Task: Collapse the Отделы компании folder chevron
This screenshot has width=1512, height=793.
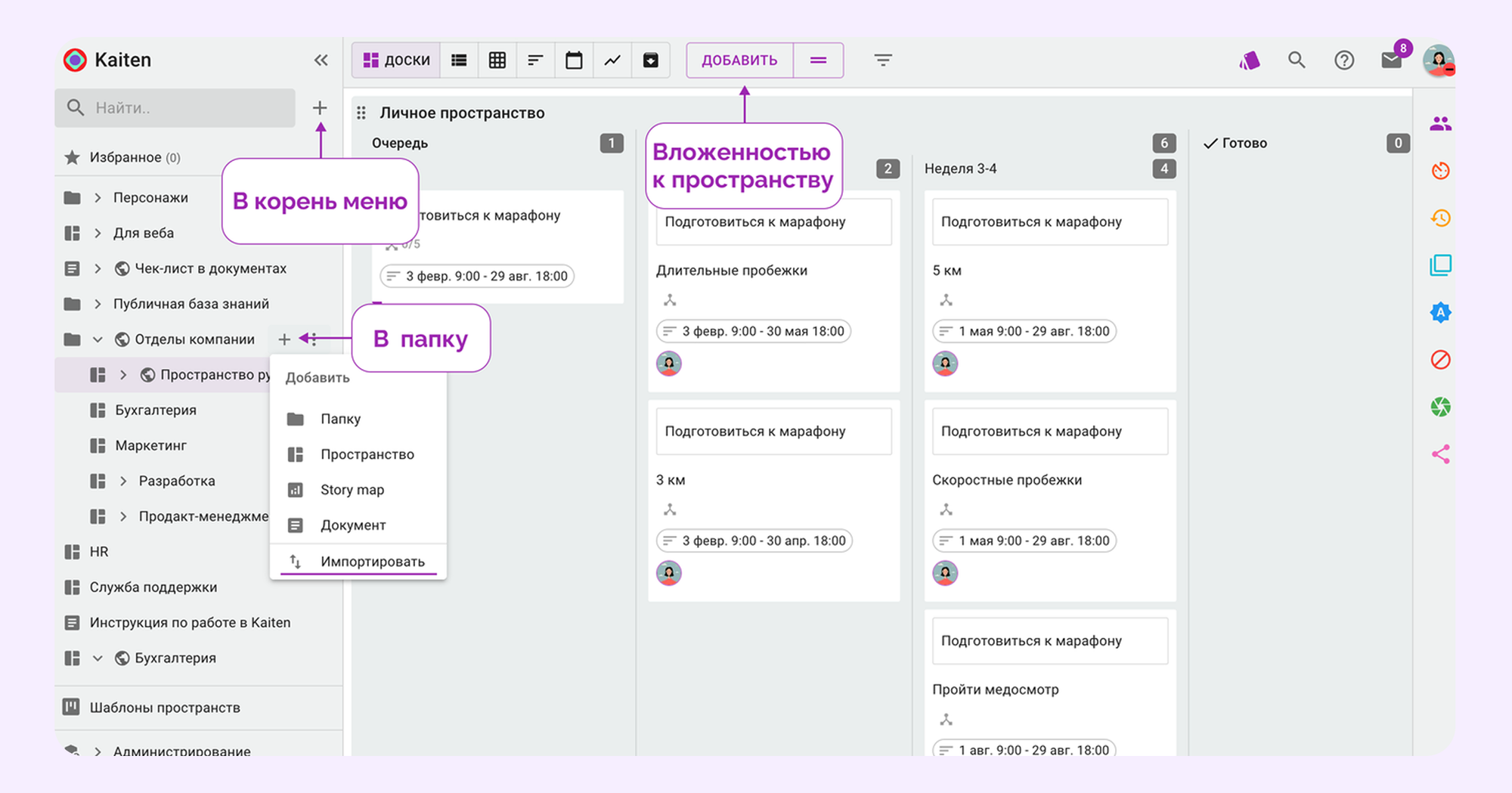Action: (97, 339)
